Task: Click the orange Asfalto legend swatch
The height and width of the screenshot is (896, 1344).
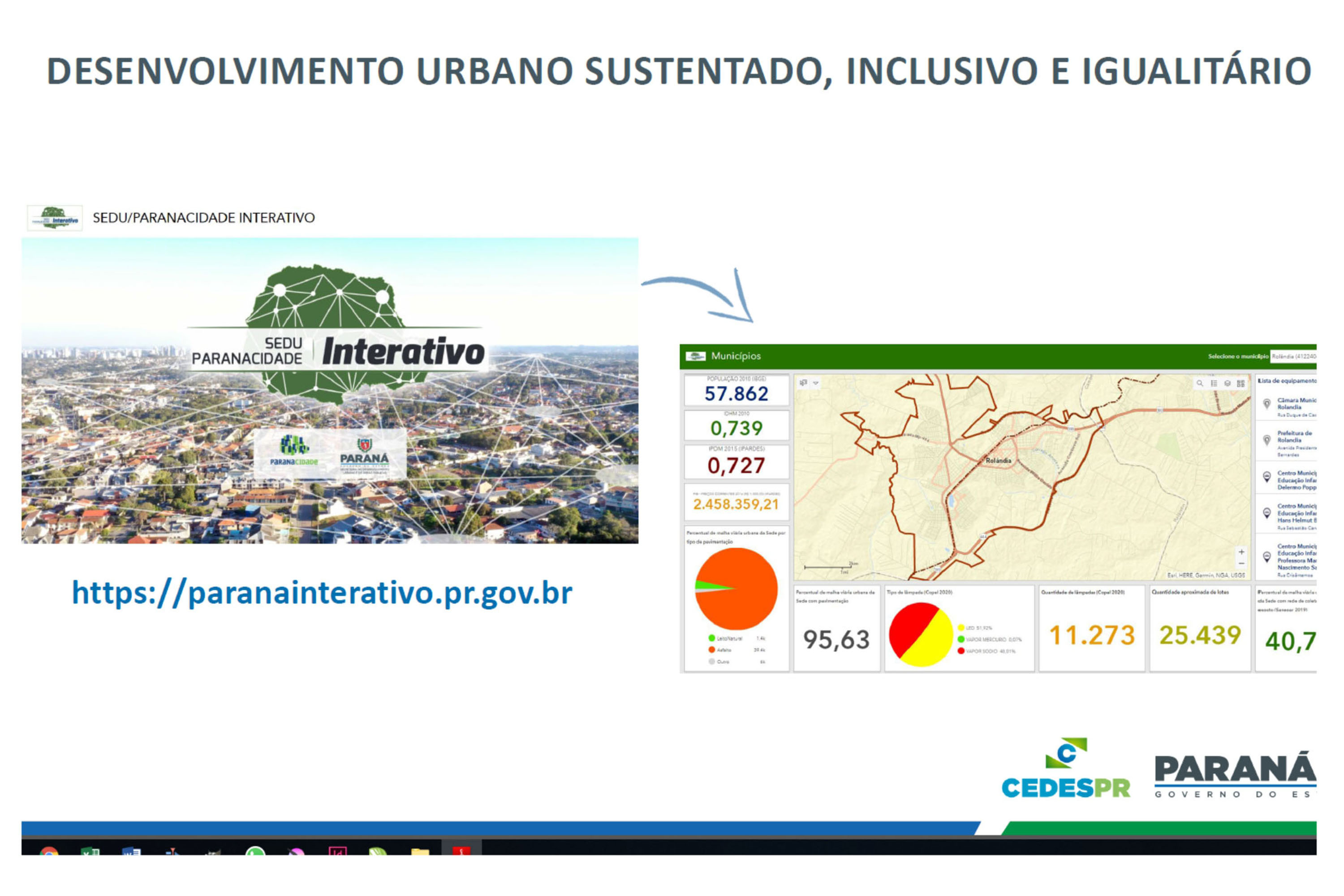Action: 711,650
